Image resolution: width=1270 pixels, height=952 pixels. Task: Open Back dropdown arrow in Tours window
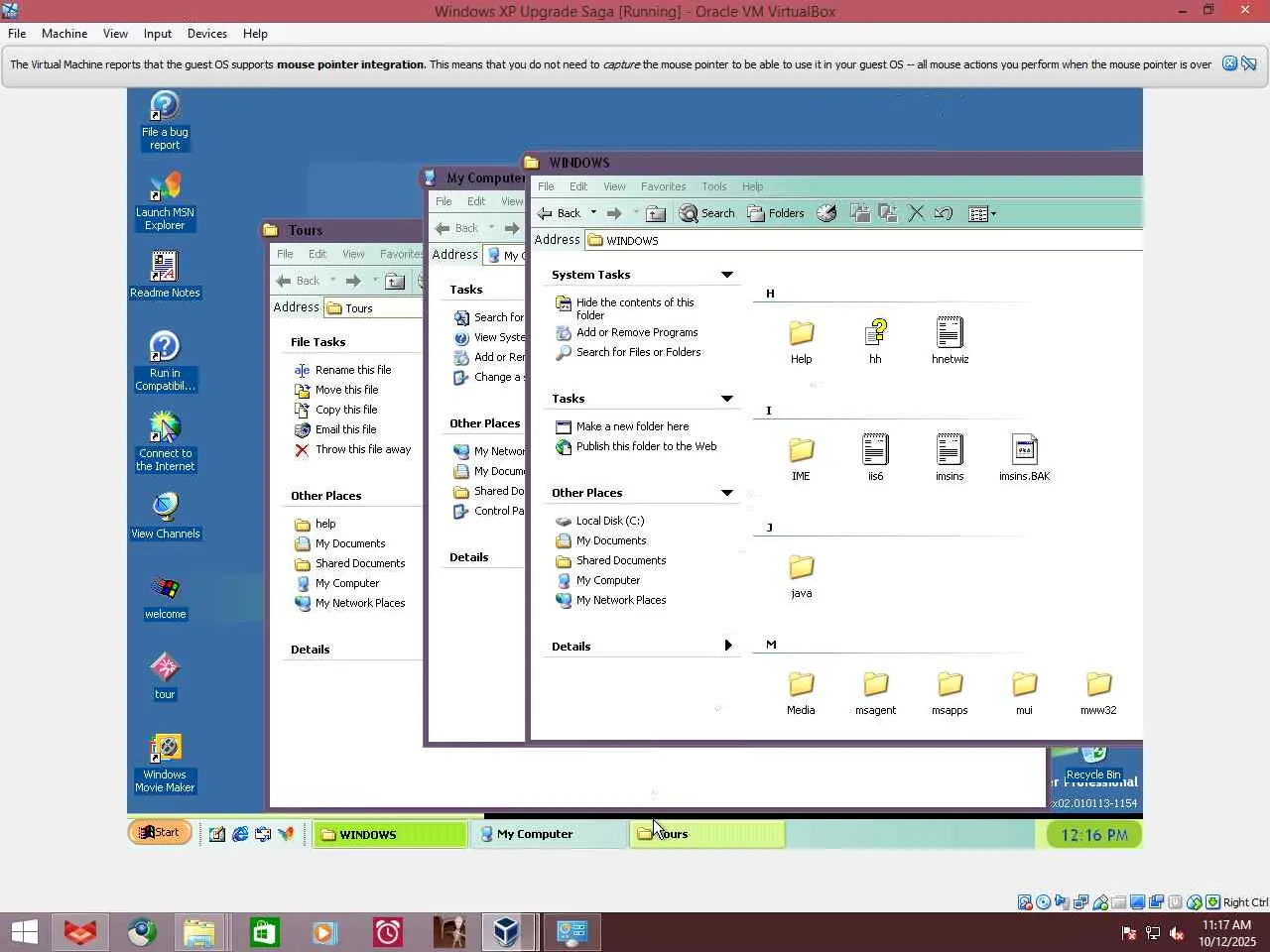[332, 281]
